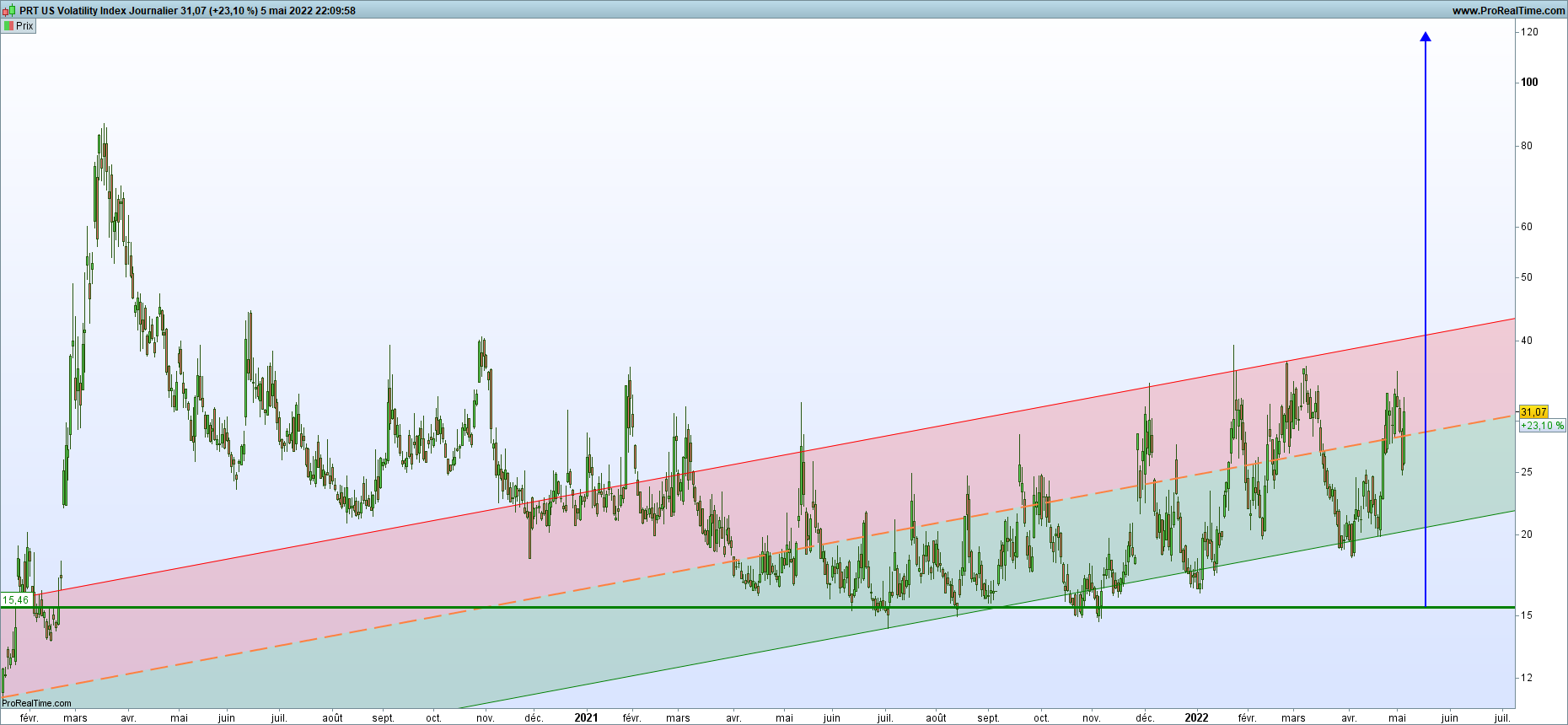Click the 50 value on the price axis

click(x=1527, y=277)
